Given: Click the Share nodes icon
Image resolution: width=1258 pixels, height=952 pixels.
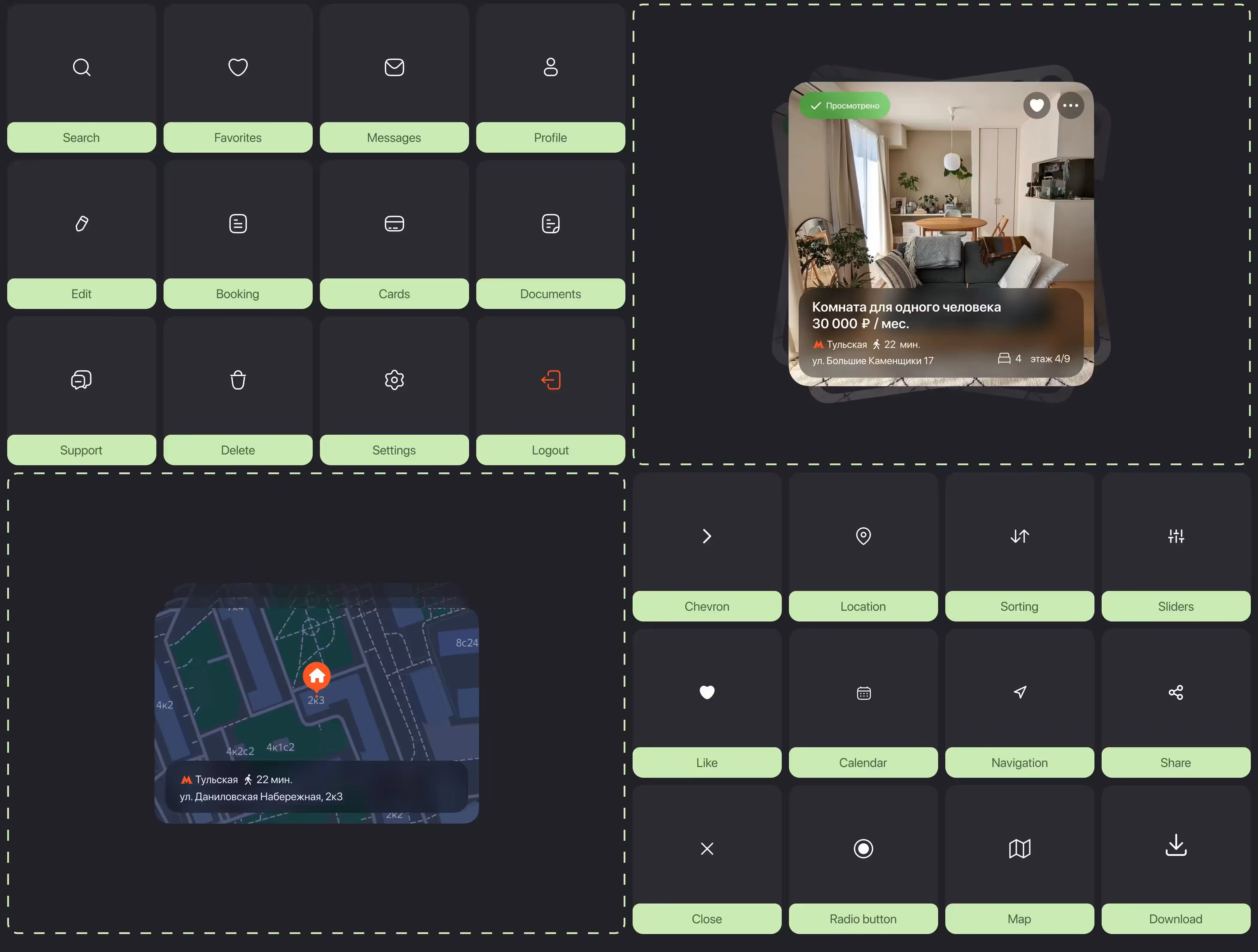Looking at the screenshot, I should [x=1176, y=692].
